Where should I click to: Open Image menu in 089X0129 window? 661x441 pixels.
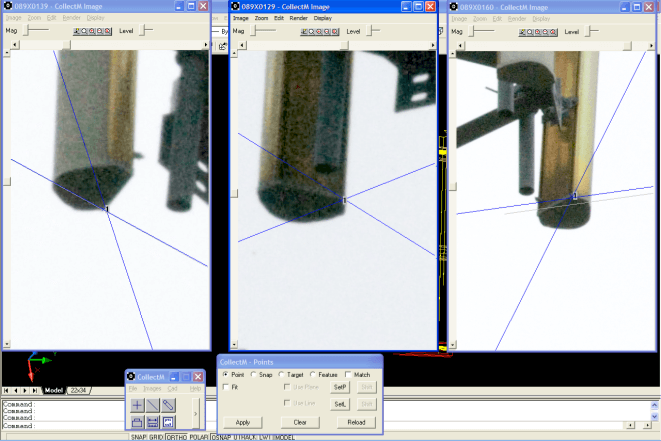241,18
